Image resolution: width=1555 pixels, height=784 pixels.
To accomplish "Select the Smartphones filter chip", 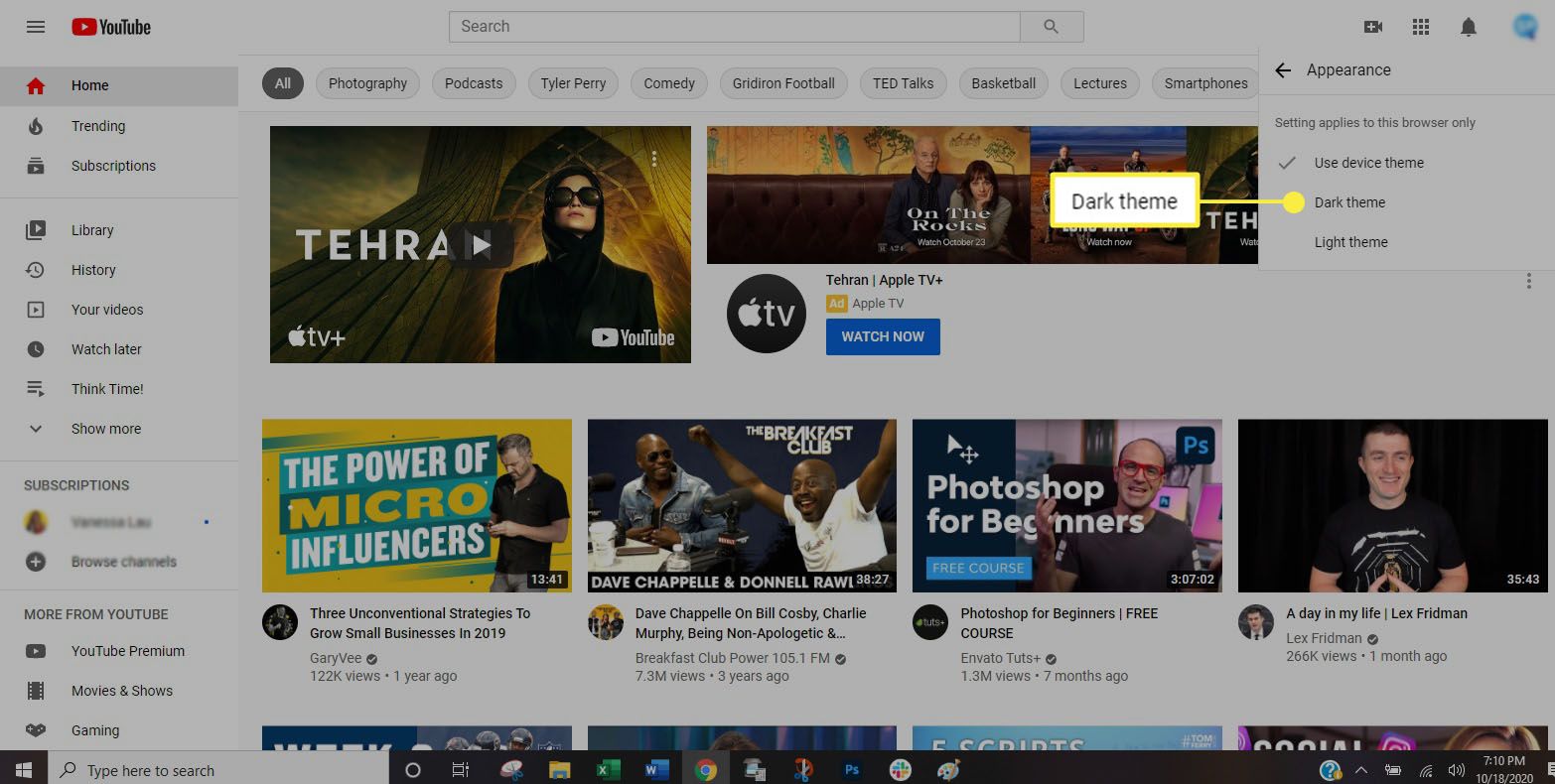I will tap(1204, 83).
